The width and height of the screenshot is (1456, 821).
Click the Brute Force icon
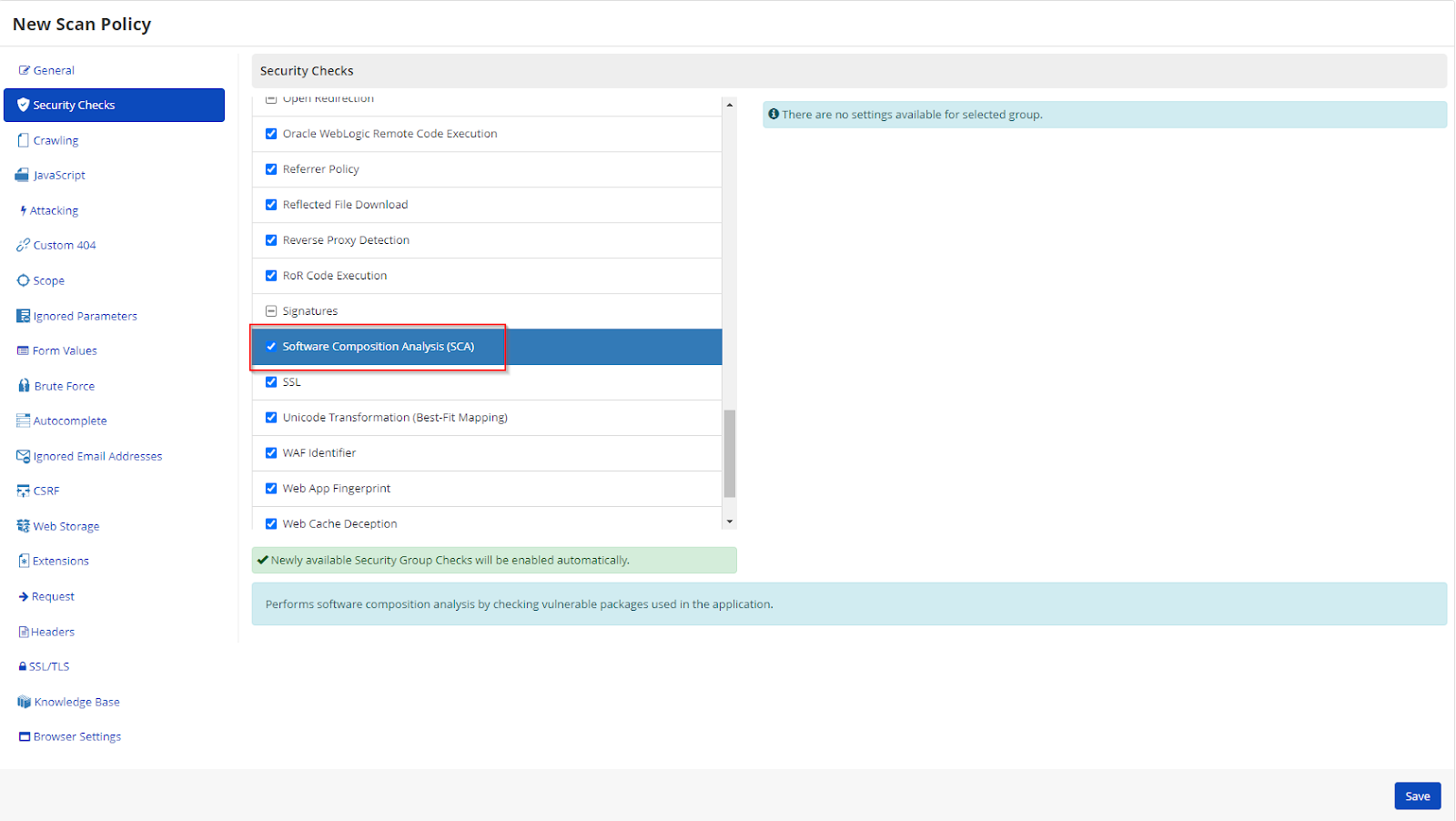(25, 386)
